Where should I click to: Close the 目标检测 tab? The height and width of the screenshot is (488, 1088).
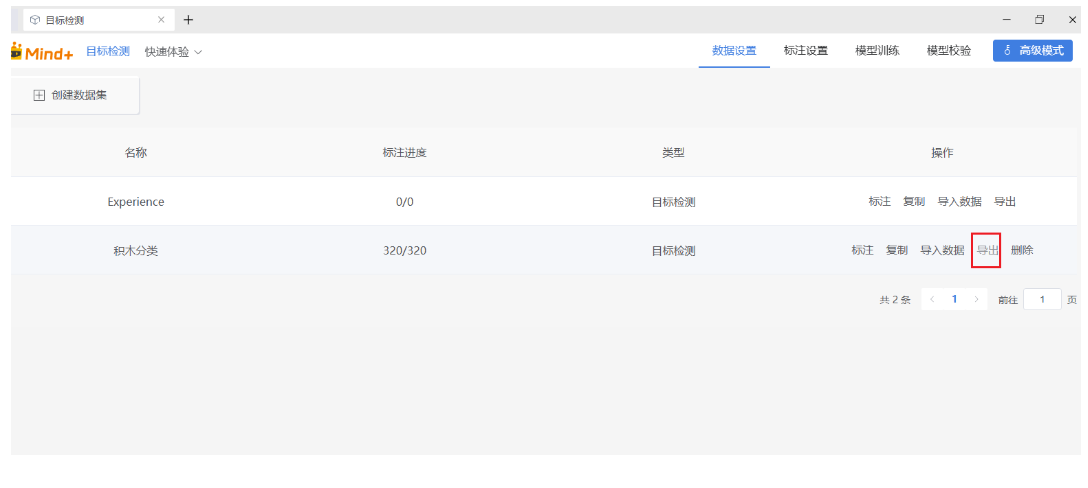(161, 20)
